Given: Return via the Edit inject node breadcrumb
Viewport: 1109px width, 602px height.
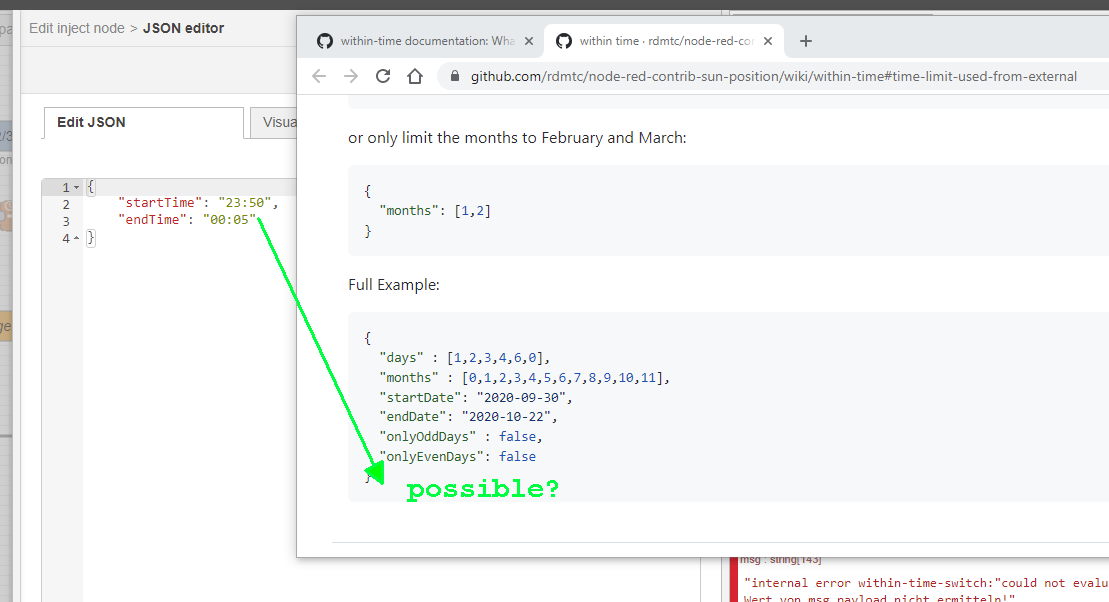Looking at the screenshot, I should click(76, 27).
